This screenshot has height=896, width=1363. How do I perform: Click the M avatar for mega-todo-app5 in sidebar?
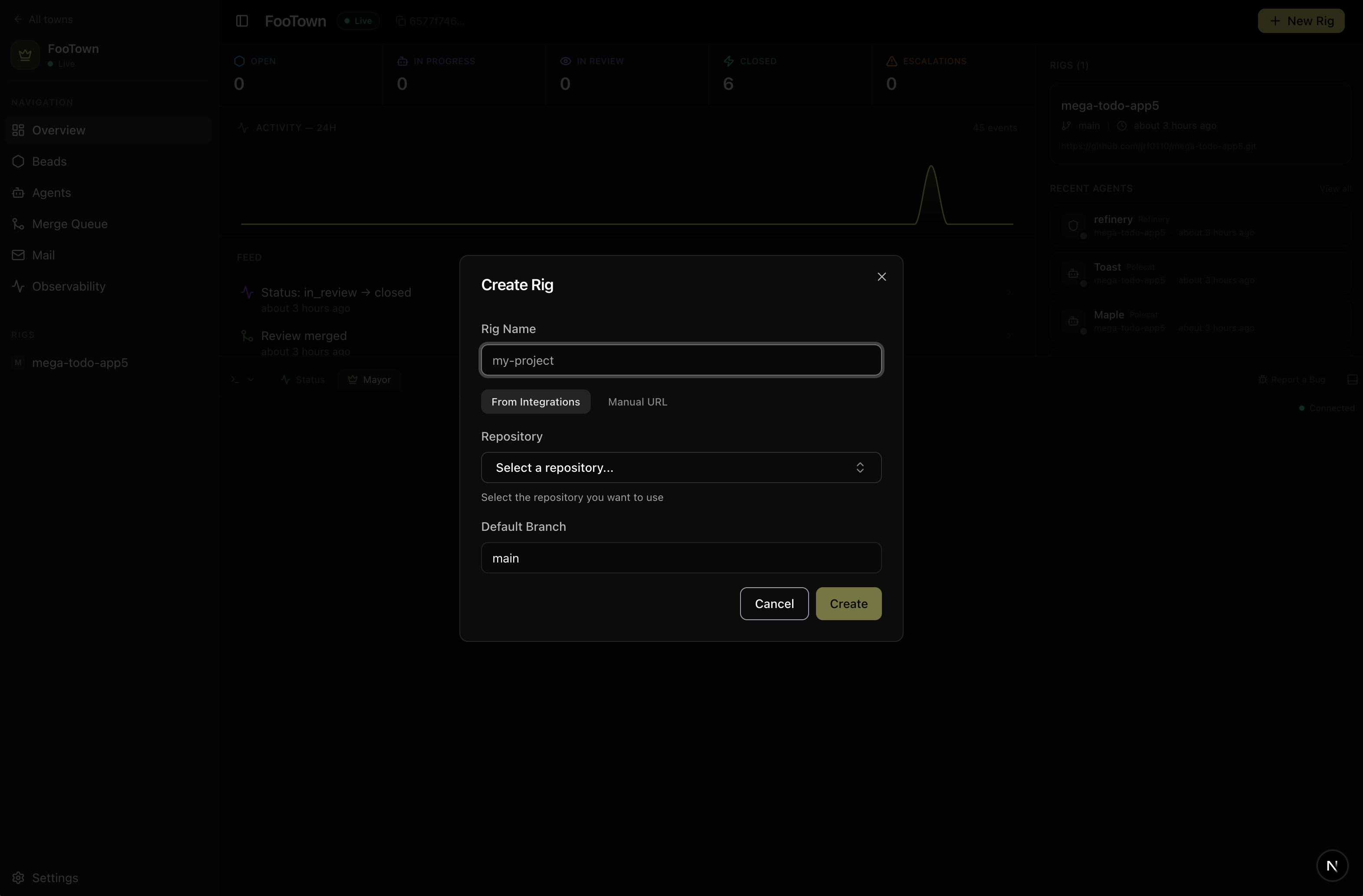[18, 363]
